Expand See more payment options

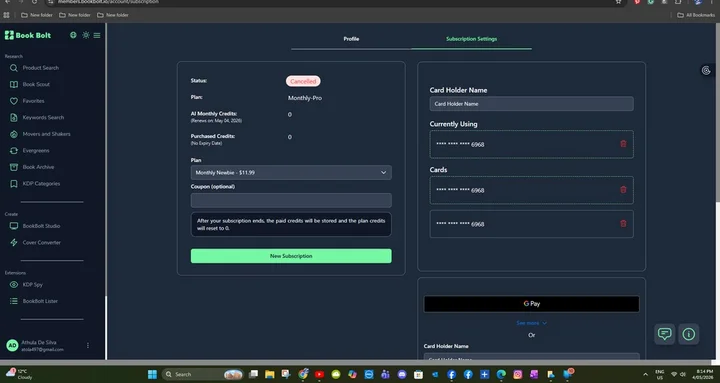531,323
